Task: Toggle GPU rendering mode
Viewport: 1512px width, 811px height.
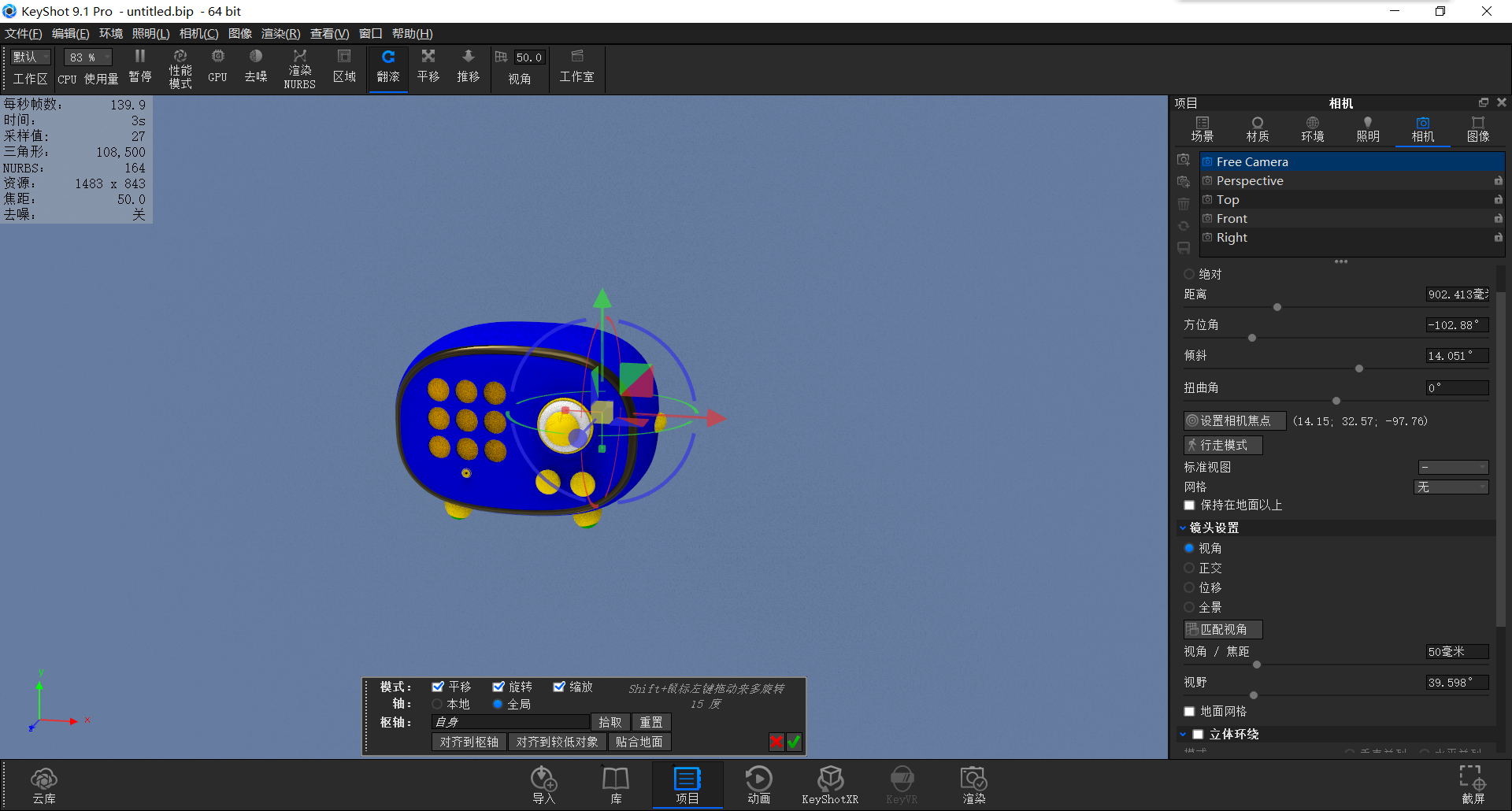Action: pyautogui.click(x=217, y=67)
